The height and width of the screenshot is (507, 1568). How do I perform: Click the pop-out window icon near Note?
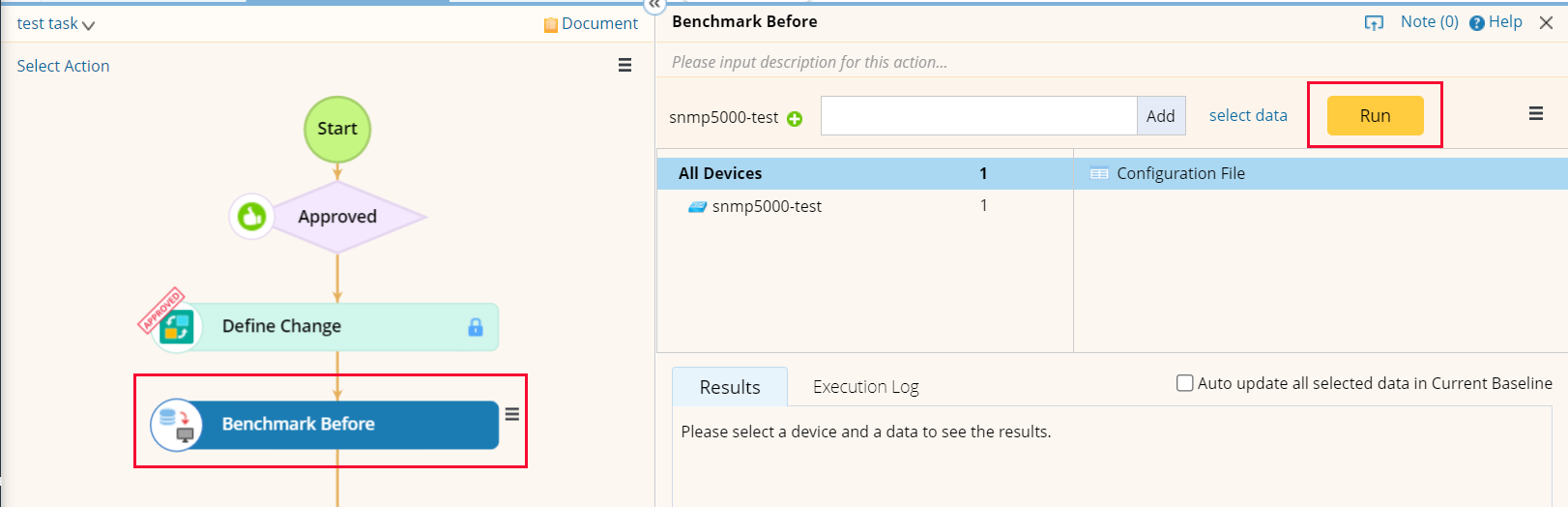[x=1374, y=22]
